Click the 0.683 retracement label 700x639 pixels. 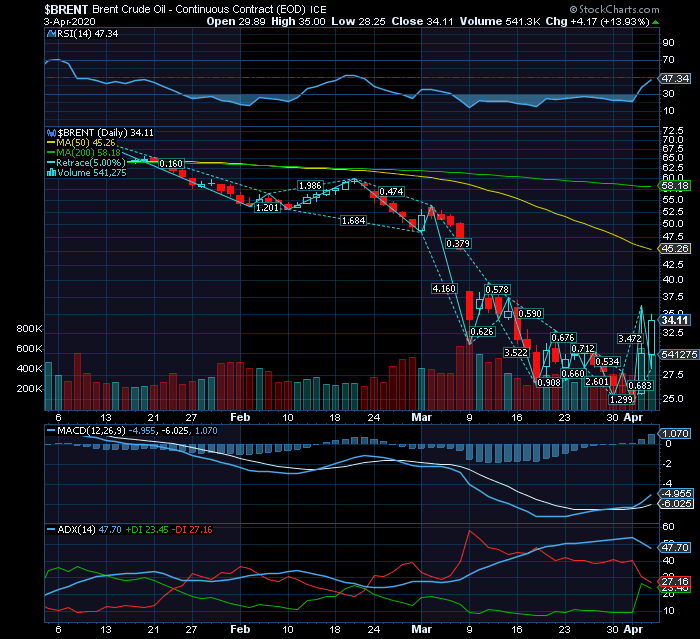pos(640,385)
